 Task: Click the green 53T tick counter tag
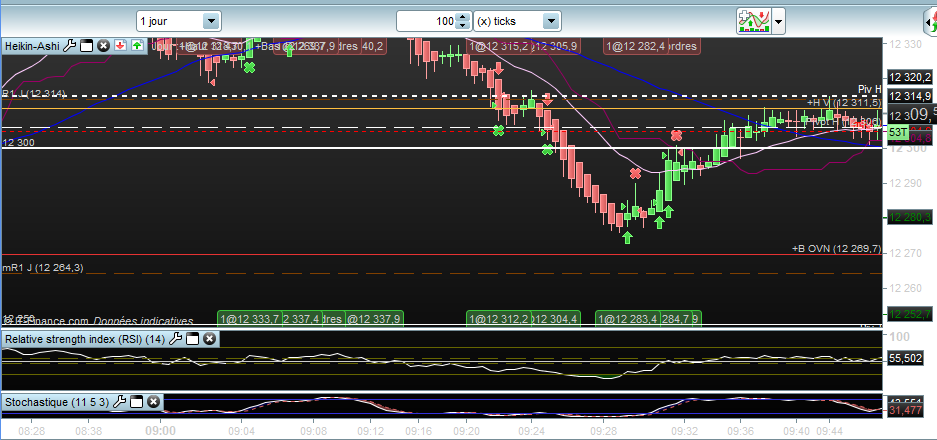(898, 132)
